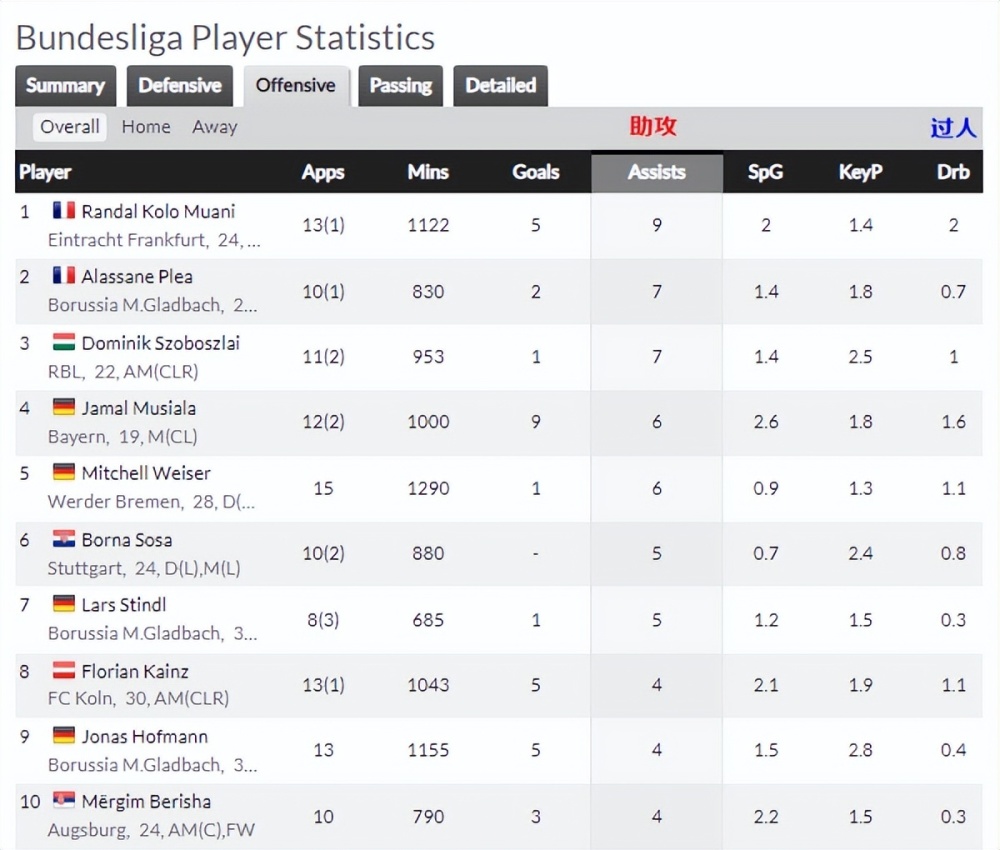This screenshot has height=850, width=1000.
Task: Sort by KeyP column header
Action: (860, 172)
